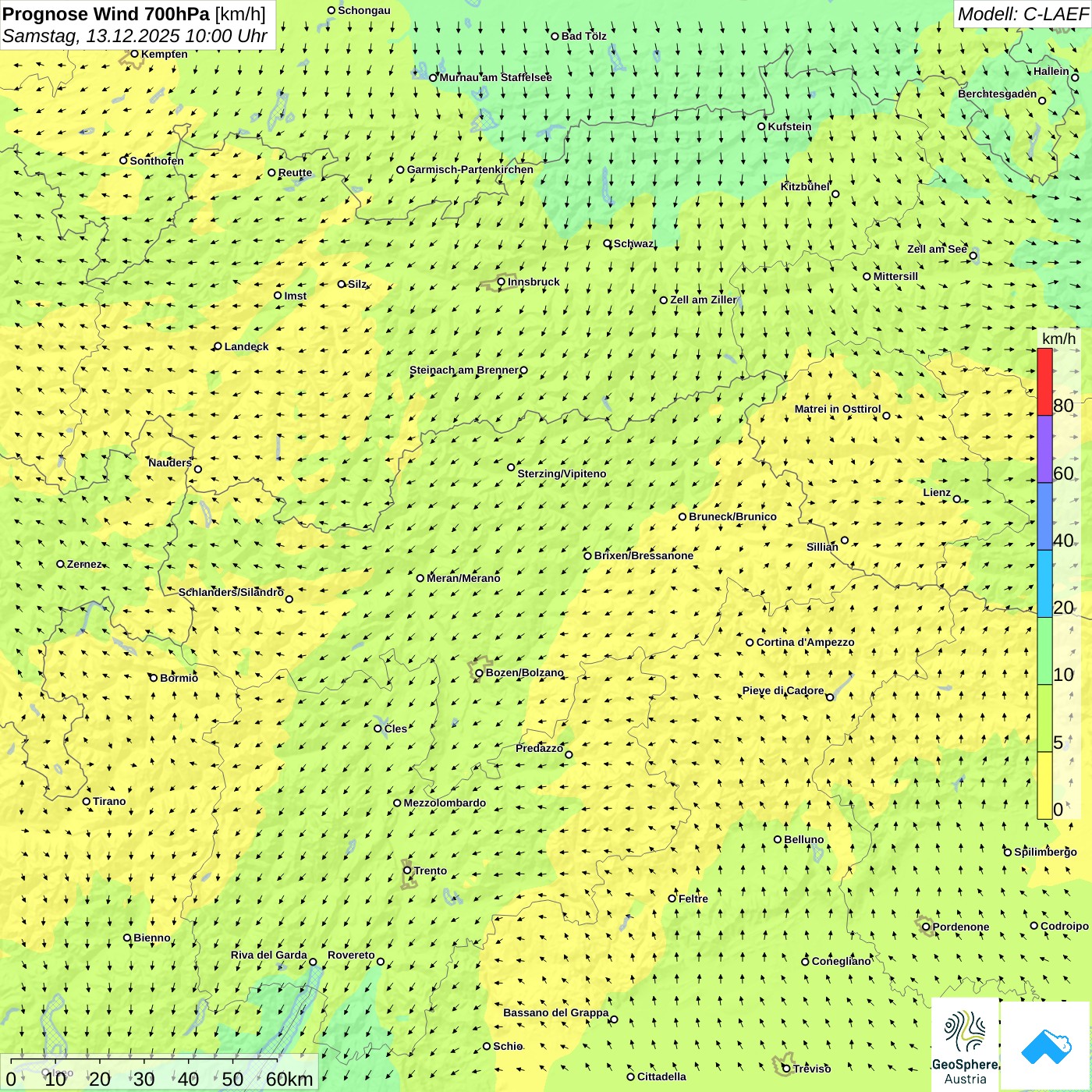This screenshot has width=1092, height=1092.
Task: Click the "Cittadella" label
Action: coord(661,1076)
